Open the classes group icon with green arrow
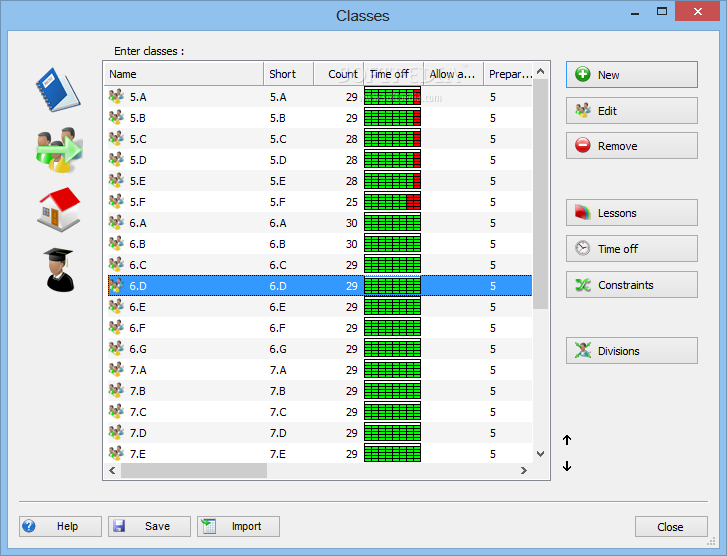 [59, 150]
